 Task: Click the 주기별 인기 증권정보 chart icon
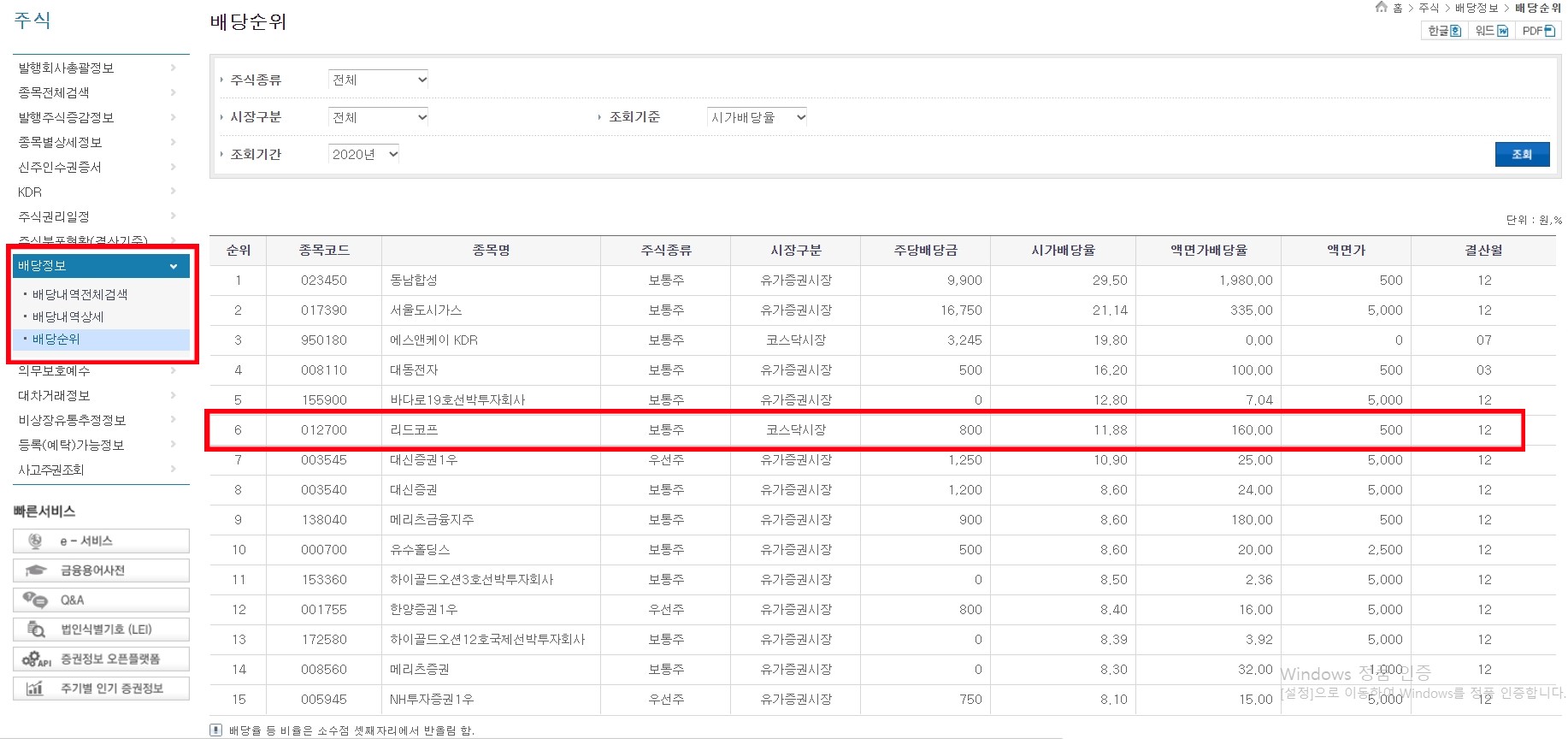[35, 689]
